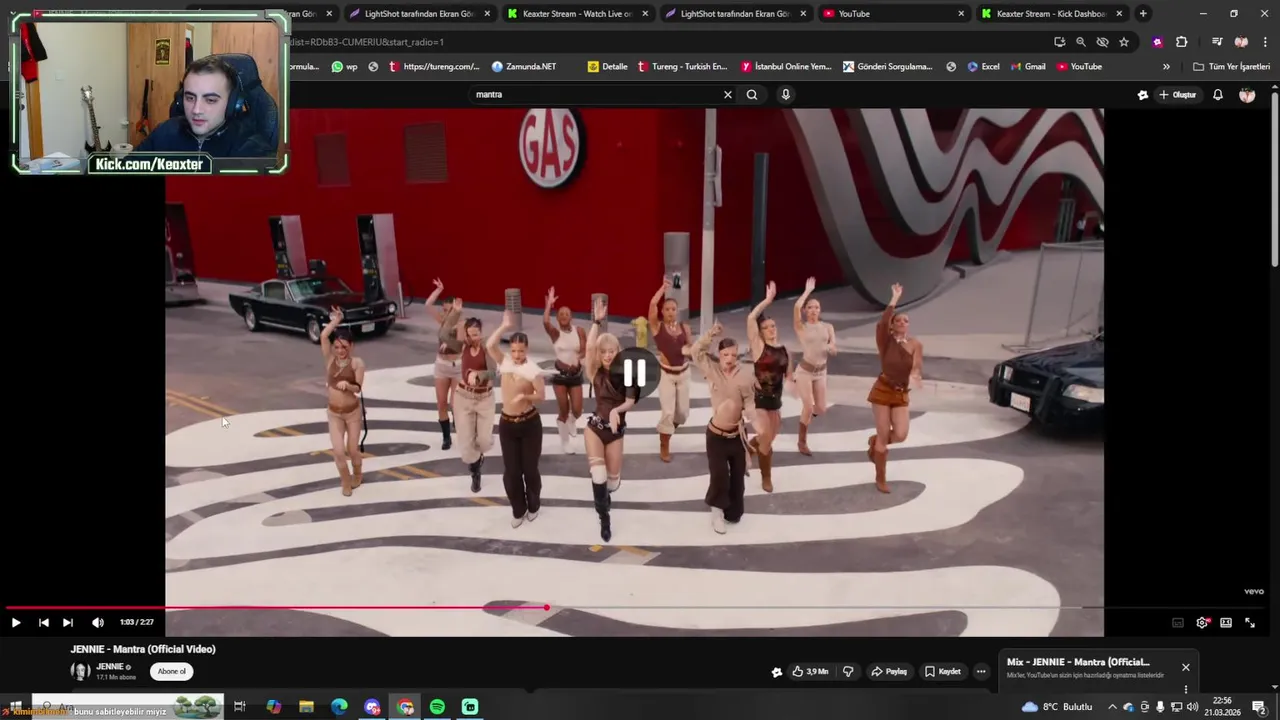The image size is (1280, 720).
Task: Open the Chrome three-dot menu
Action: click(x=1265, y=42)
